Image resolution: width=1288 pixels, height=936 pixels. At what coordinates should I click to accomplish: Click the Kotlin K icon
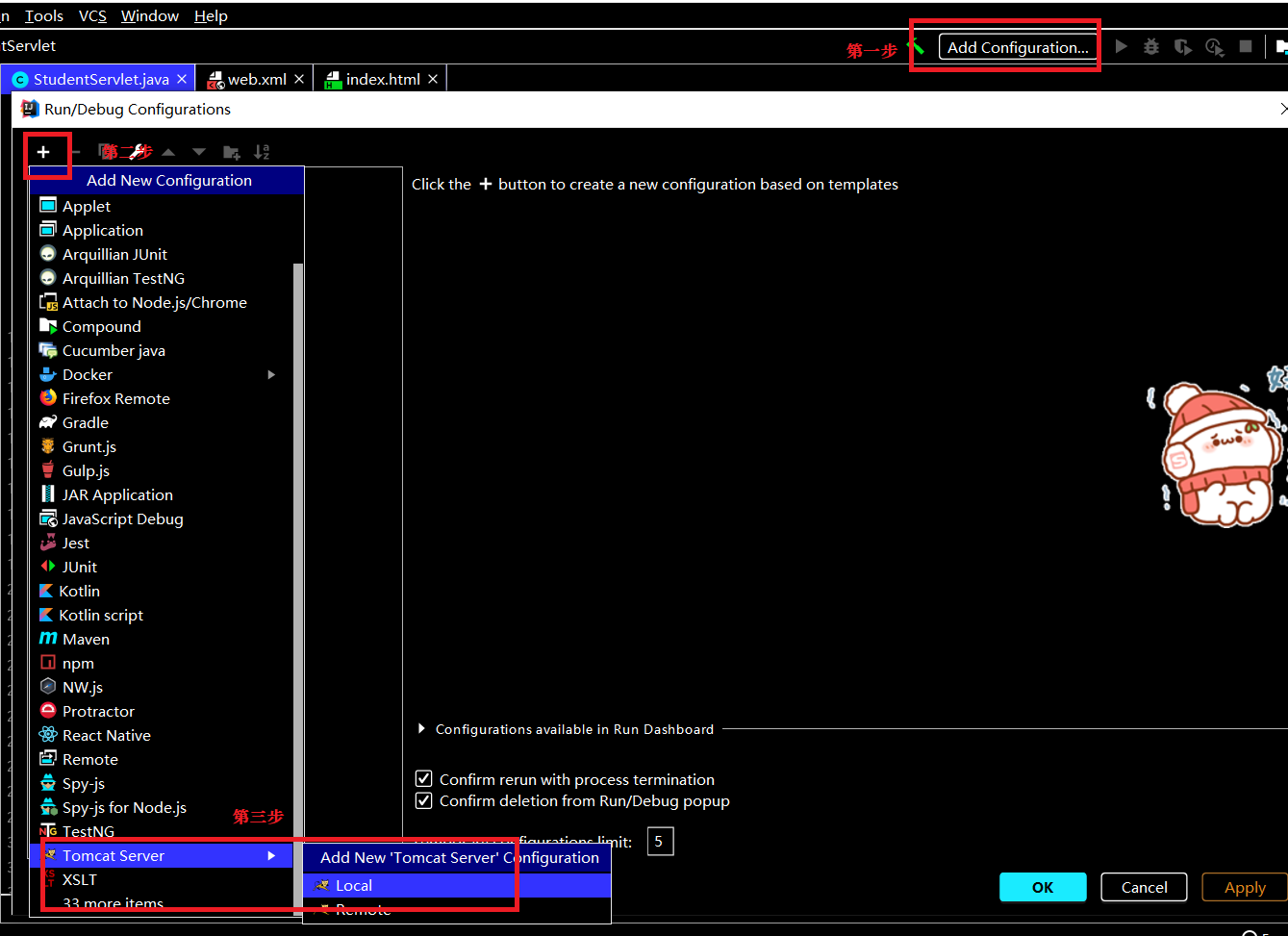pos(46,591)
